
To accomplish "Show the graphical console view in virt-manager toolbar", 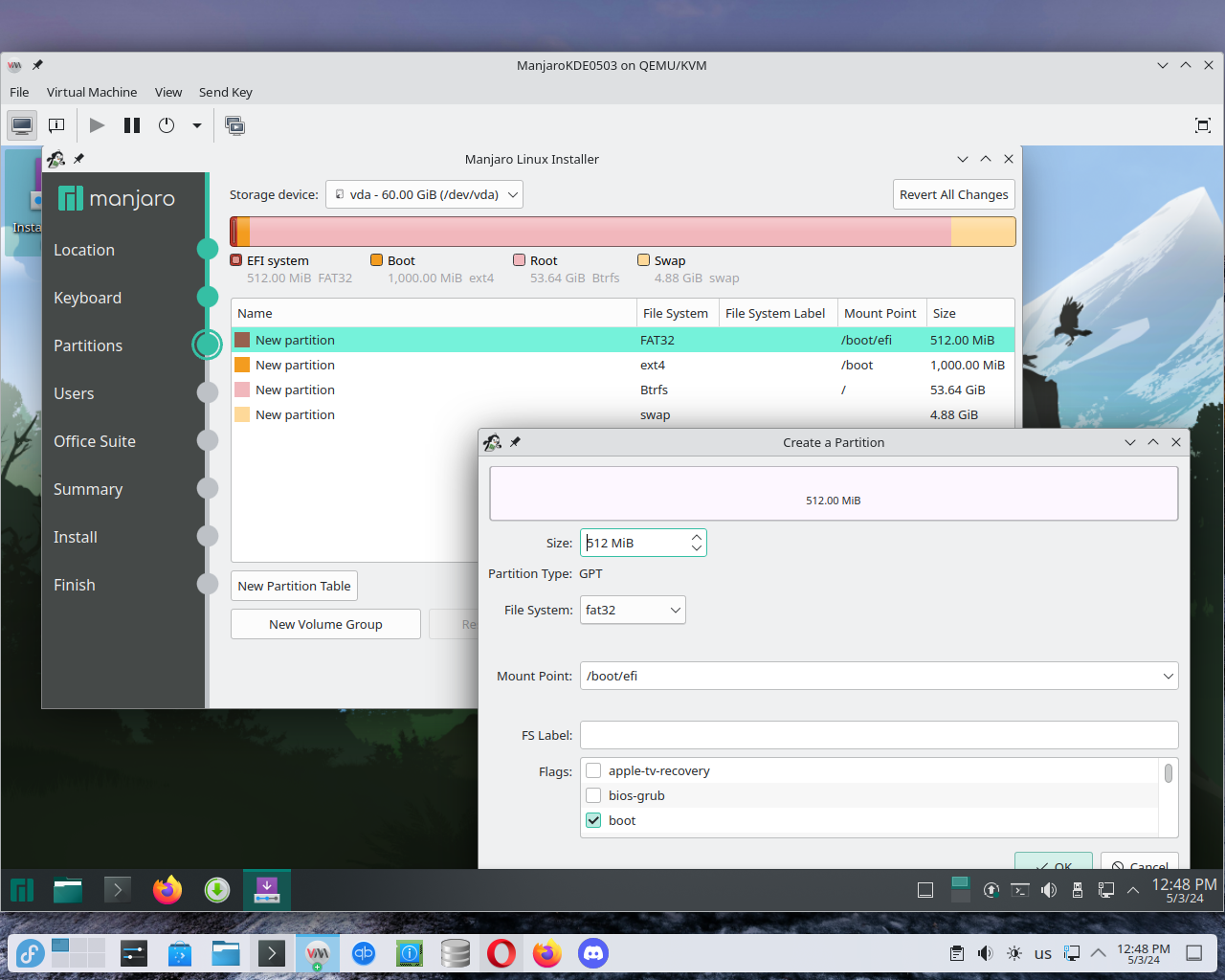I will pos(22,125).
